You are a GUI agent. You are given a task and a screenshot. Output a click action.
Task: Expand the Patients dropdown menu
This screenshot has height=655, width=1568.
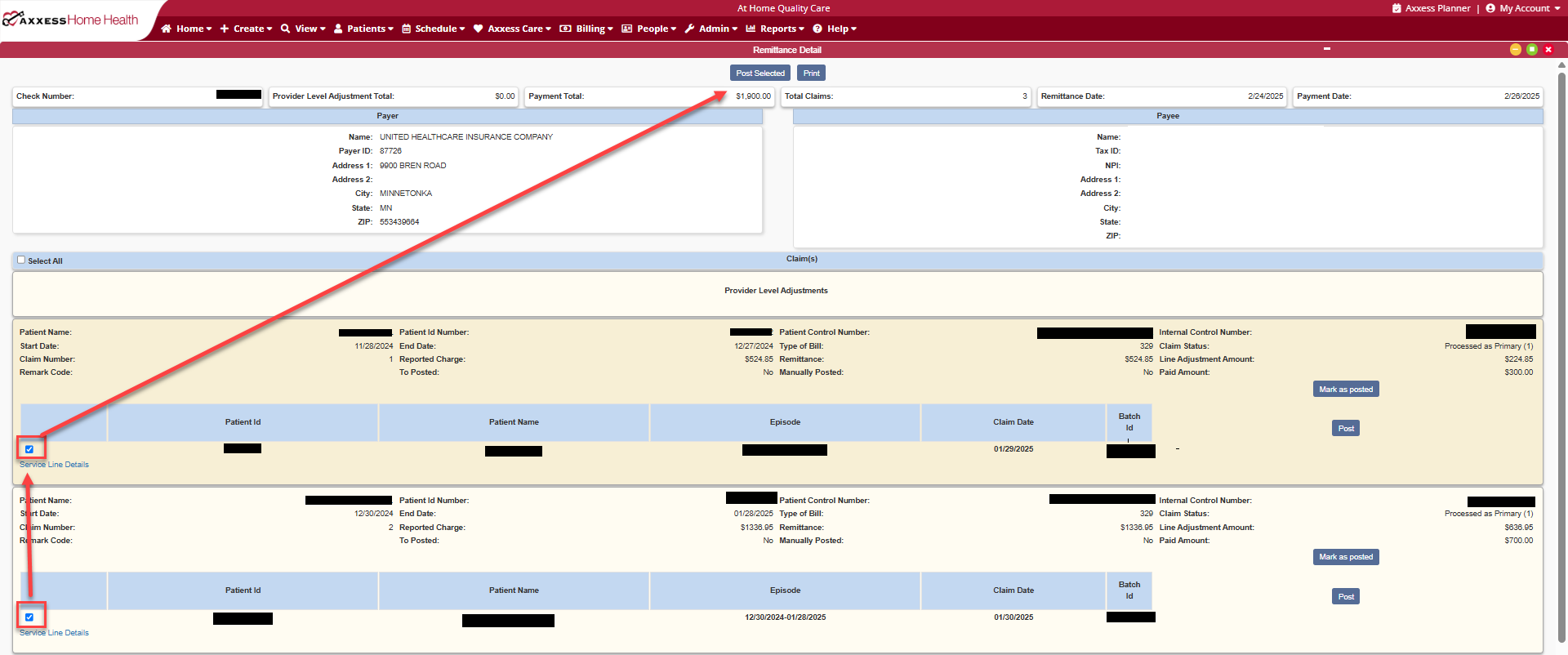[x=363, y=29]
